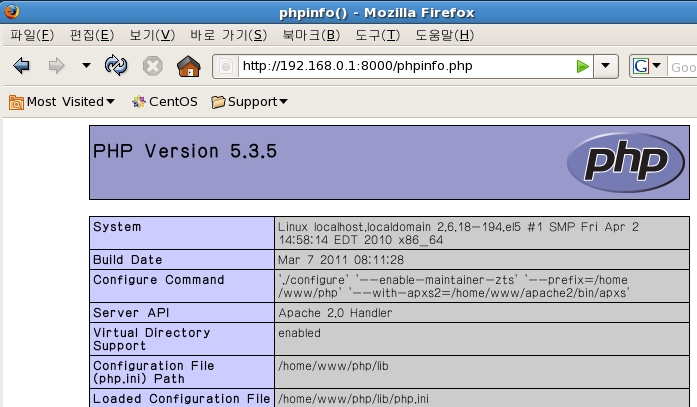The image size is (697, 407).
Task: Click the Google search input box
Action: (x=682, y=67)
